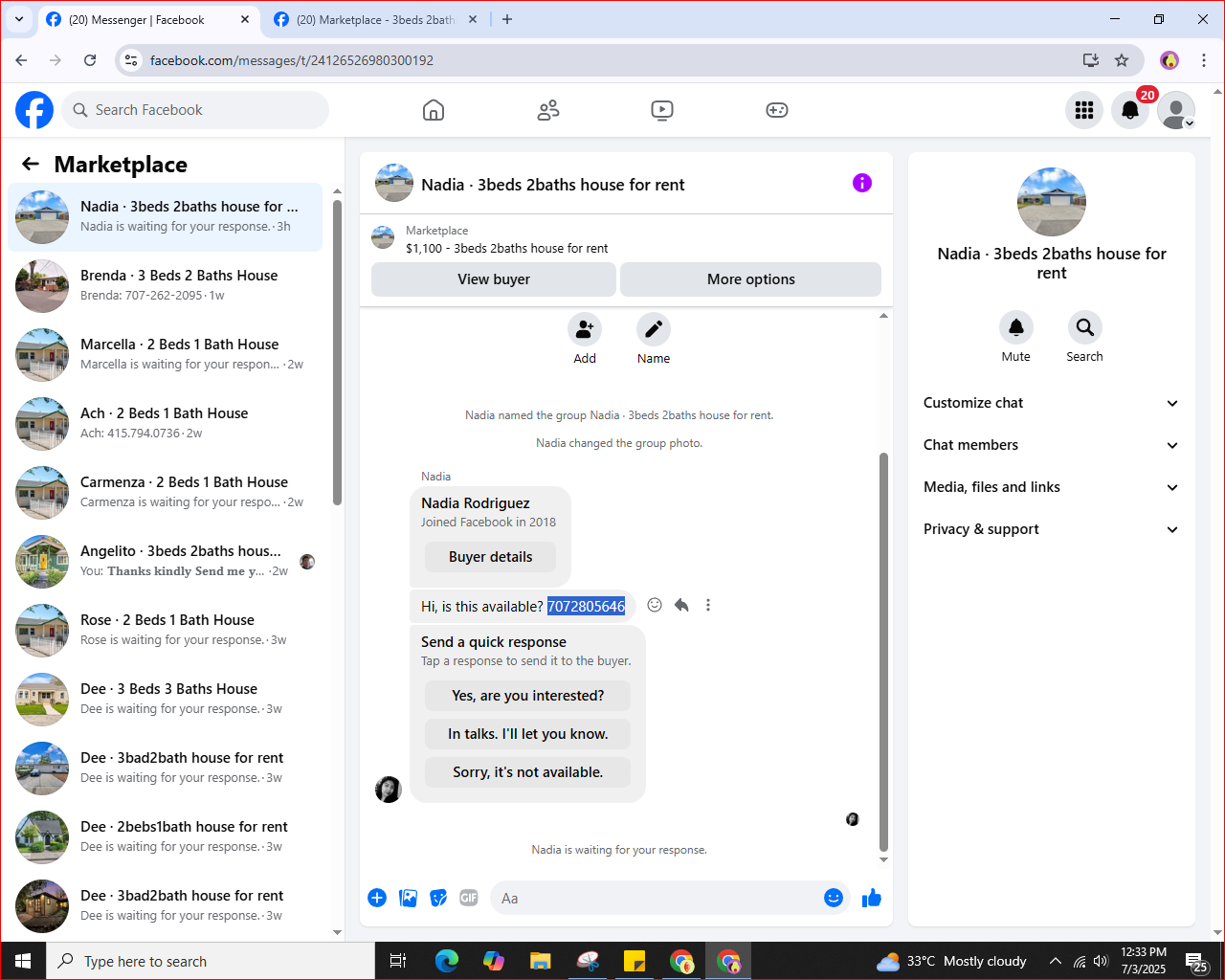The height and width of the screenshot is (980, 1225).
Task: Click the browser address bar URL
Action: (x=292, y=60)
